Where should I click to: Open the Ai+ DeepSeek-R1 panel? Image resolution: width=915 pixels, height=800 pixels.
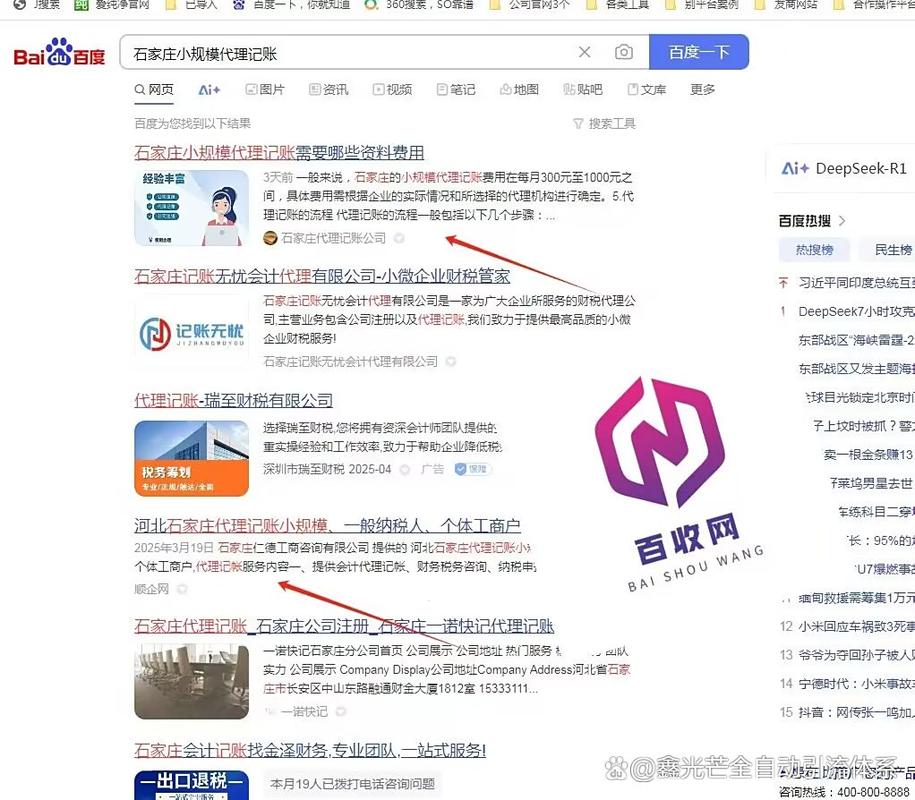[x=843, y=169]
